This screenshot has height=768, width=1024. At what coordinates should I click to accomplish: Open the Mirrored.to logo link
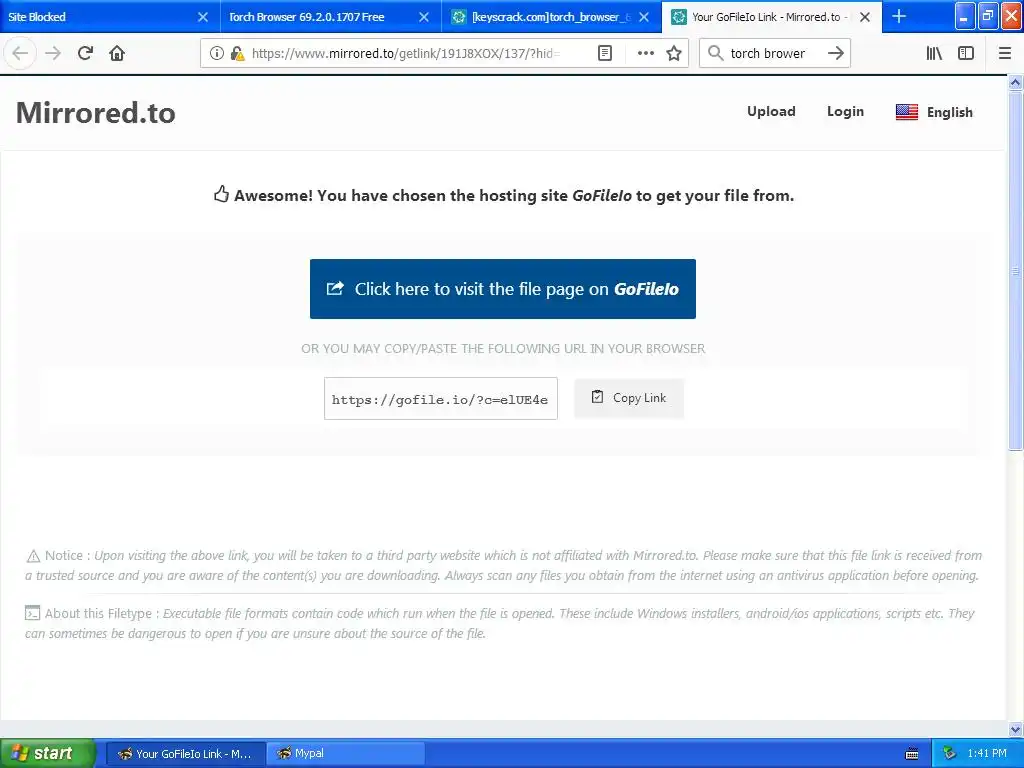(x=95, y=112)
